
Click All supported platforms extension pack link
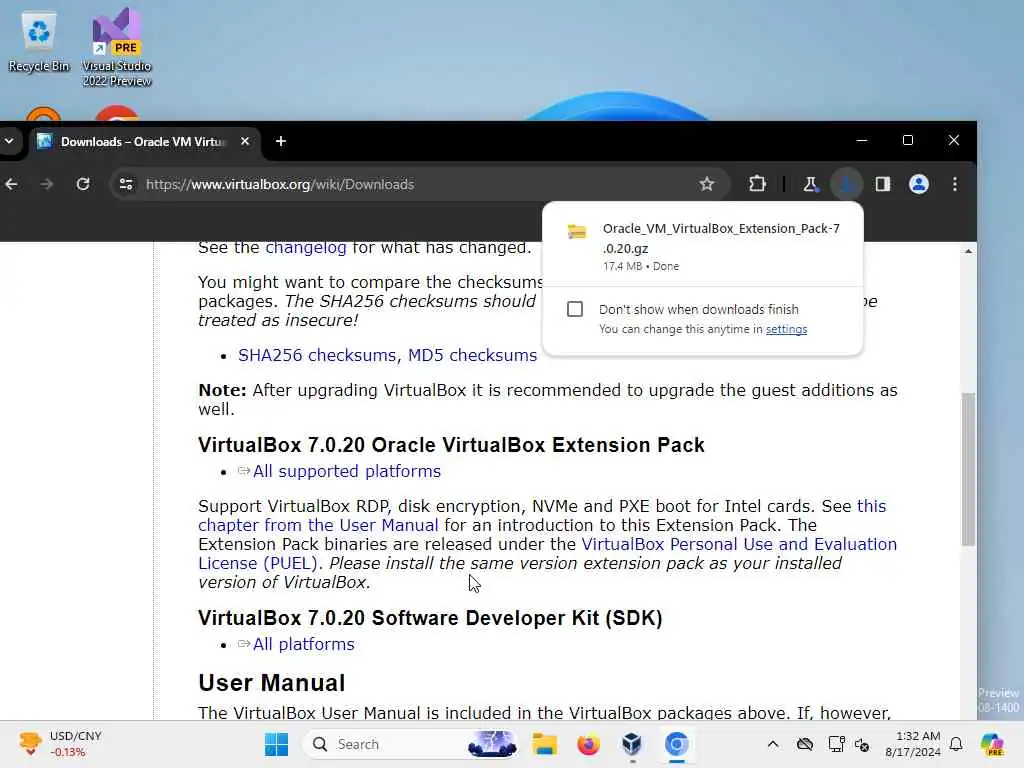347,472
